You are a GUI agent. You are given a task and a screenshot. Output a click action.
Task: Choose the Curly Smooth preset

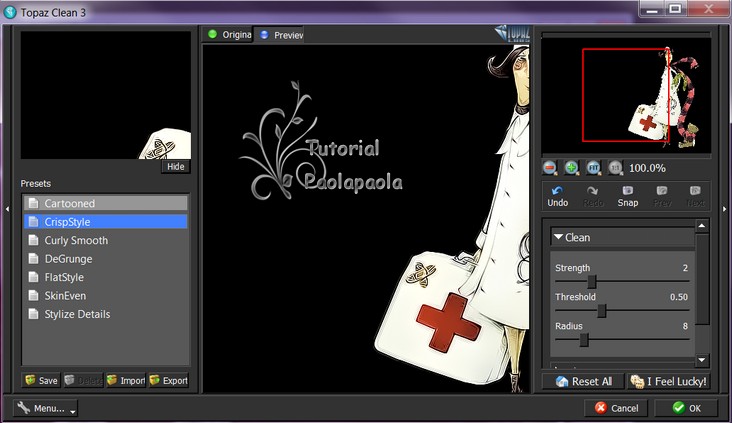coord(106,240)
